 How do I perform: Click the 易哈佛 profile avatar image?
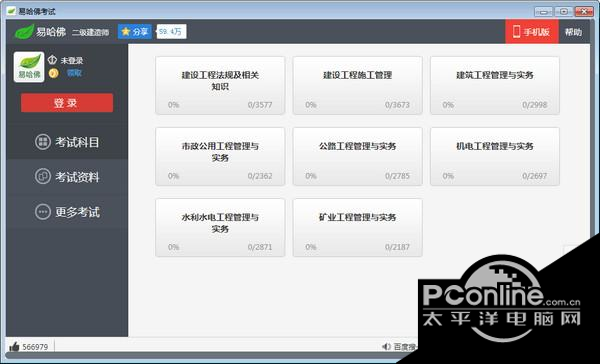point(29,67)
